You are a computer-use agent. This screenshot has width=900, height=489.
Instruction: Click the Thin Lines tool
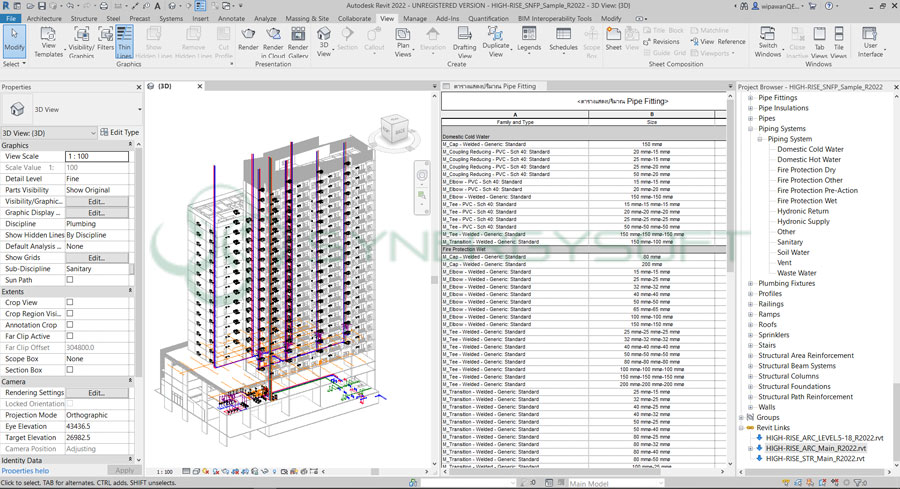125,40
